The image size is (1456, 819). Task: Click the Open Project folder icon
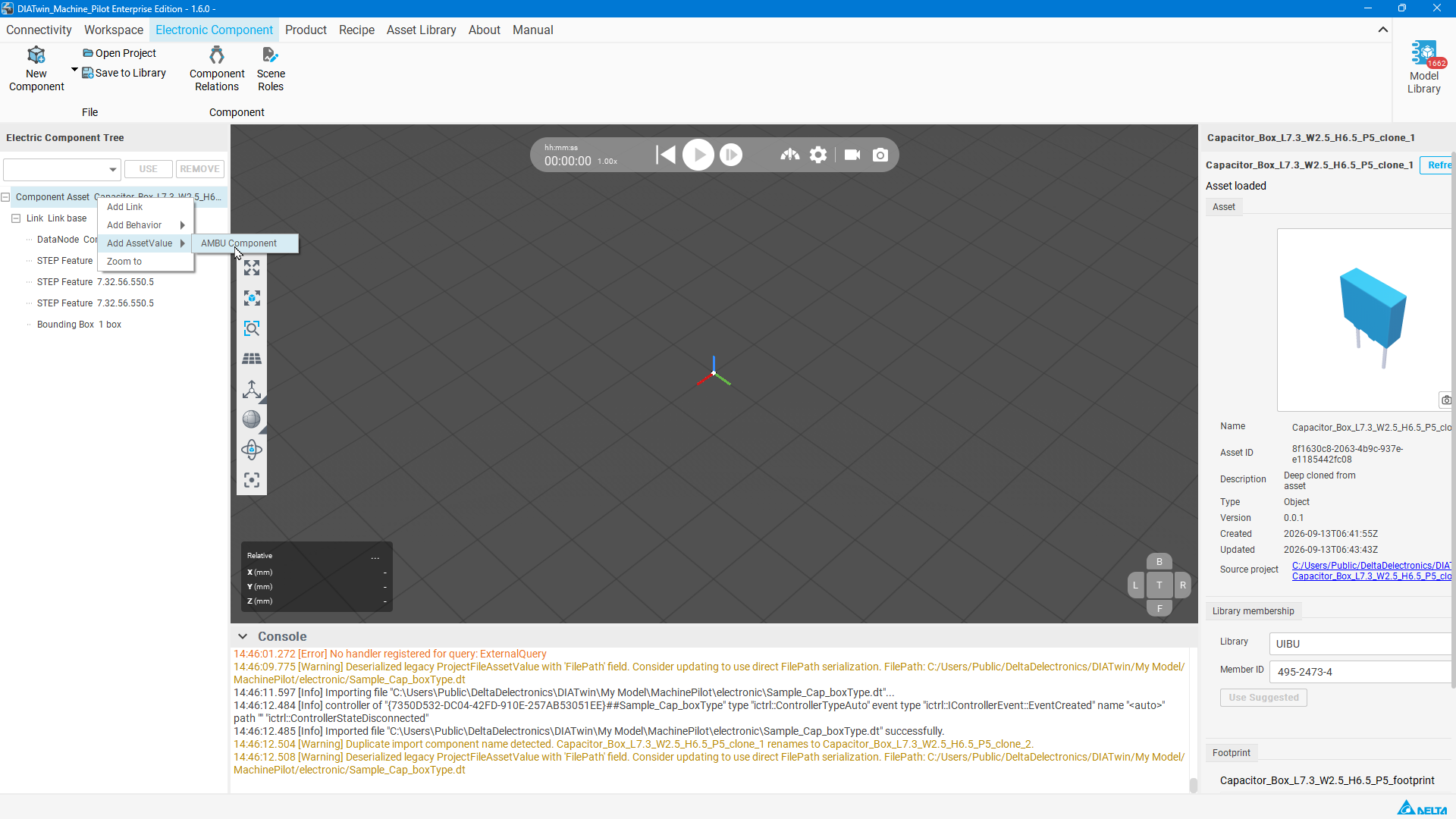88,53
